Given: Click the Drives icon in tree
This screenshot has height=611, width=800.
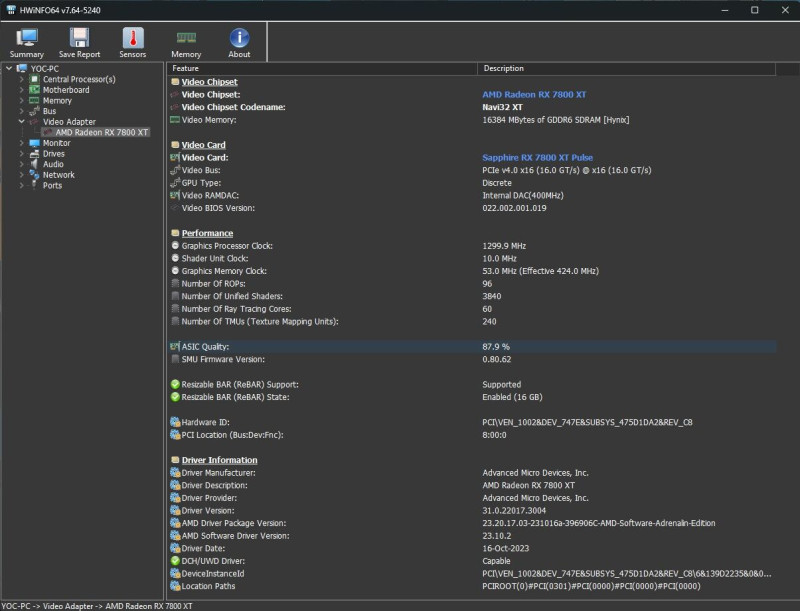Looking at the screenshot, I should 34,154.
